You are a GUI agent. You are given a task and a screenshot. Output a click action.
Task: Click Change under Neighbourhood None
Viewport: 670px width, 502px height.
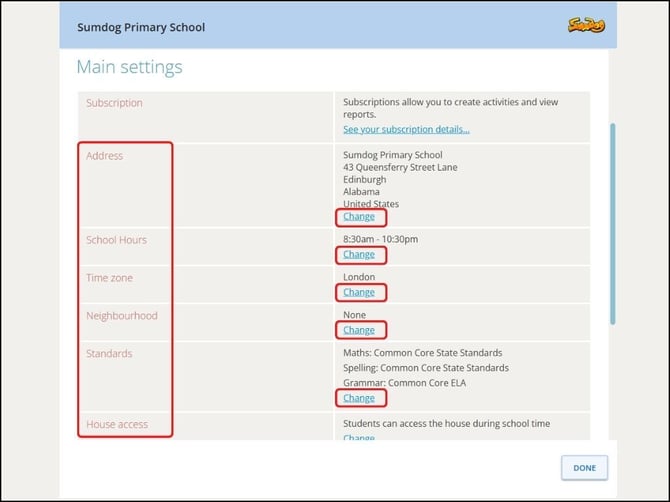359,330
